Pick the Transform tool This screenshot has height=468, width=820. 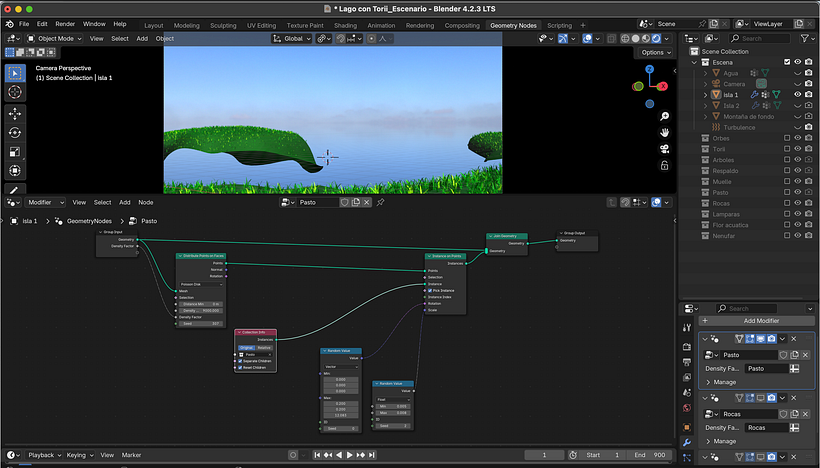[15, 170]
